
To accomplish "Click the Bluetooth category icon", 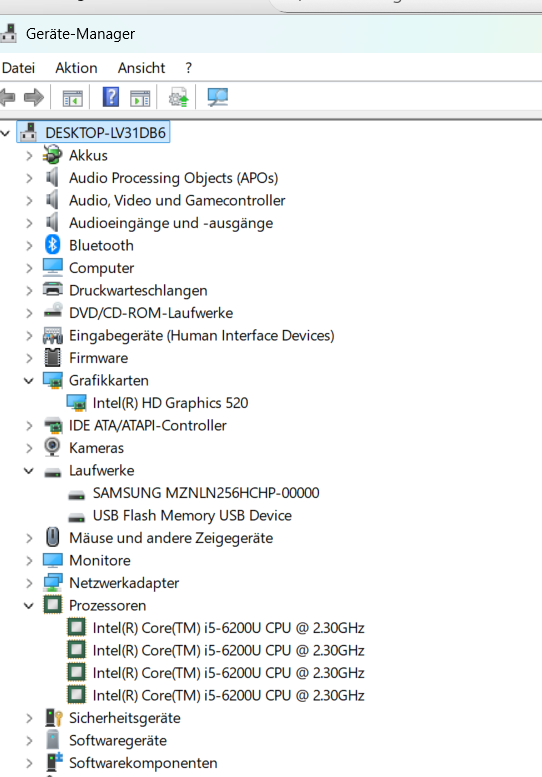I will coord(53,245).
